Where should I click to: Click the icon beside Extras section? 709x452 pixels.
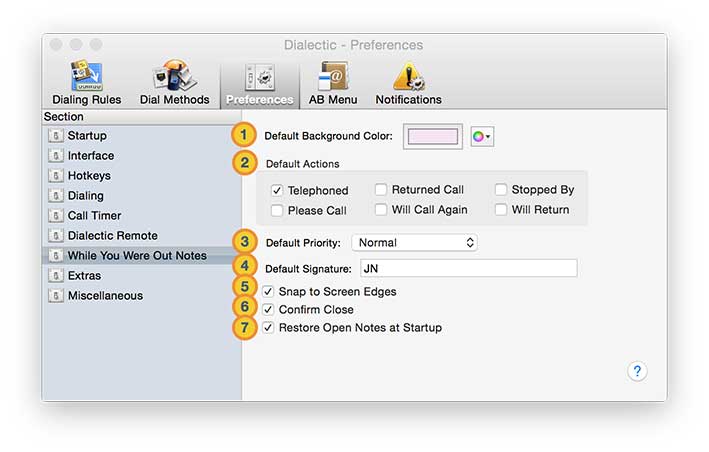pos(56,275)
